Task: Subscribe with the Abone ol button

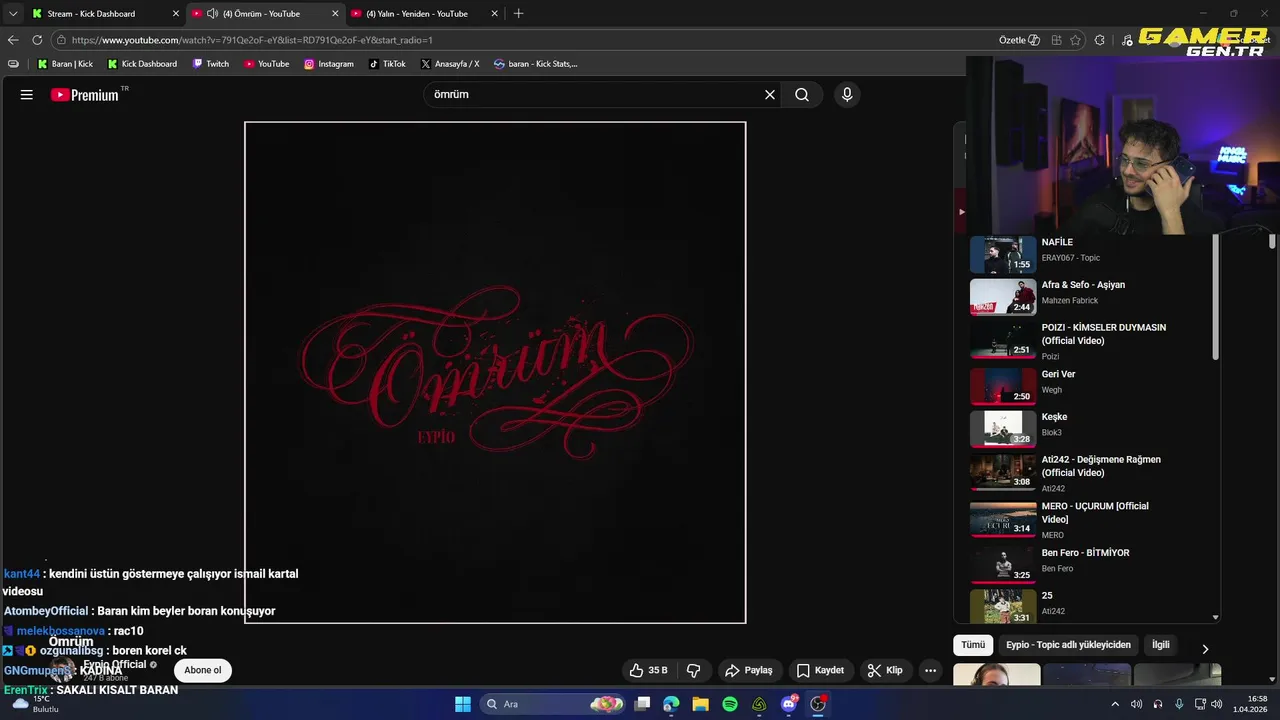Action: point(203,670)
